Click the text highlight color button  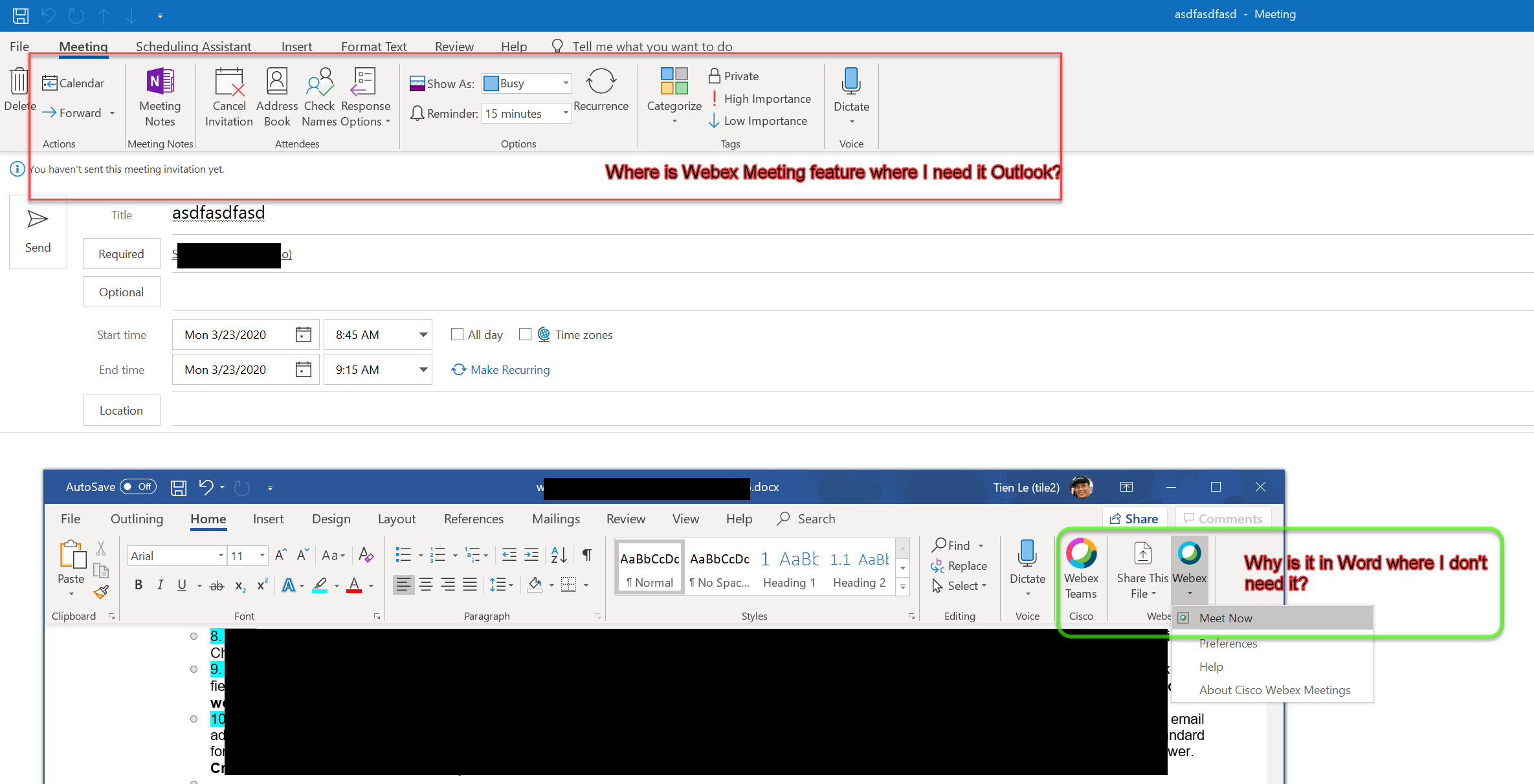click(320, 585)
